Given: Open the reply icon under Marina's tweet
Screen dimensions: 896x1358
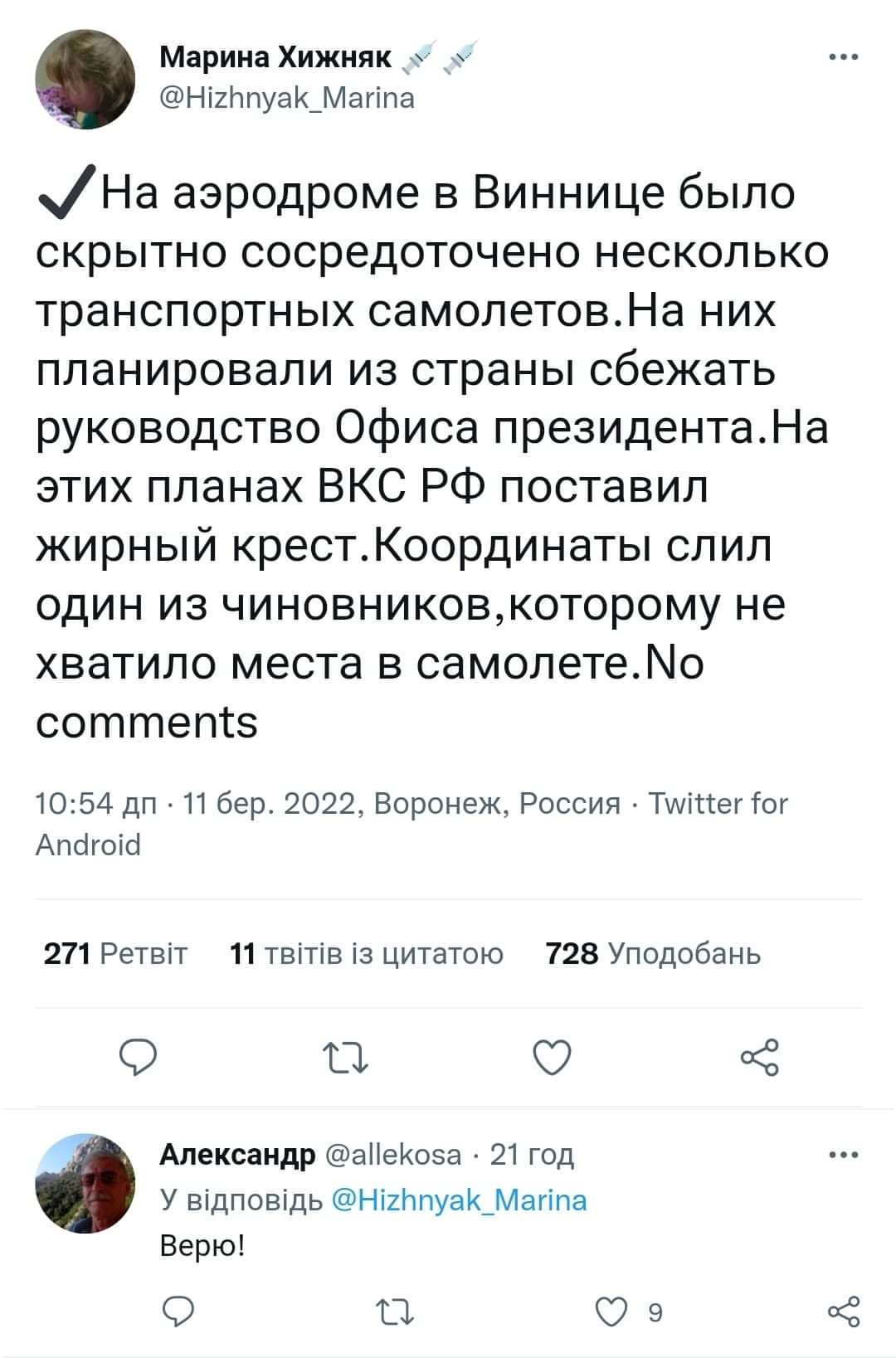Looking at the screenshot, I should coord(139,1057).
